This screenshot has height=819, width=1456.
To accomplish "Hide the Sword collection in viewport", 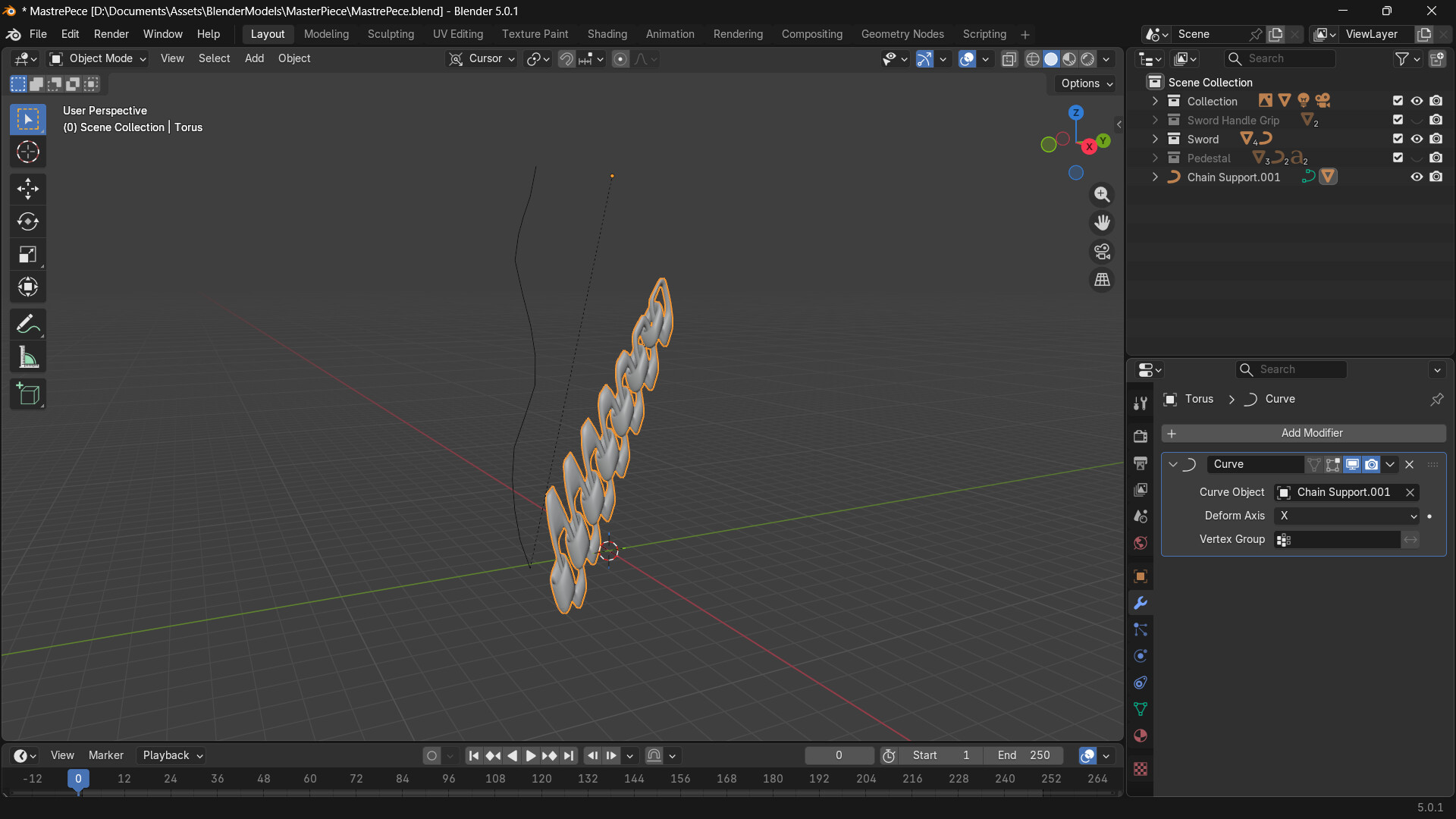I will pos(1417,139).
